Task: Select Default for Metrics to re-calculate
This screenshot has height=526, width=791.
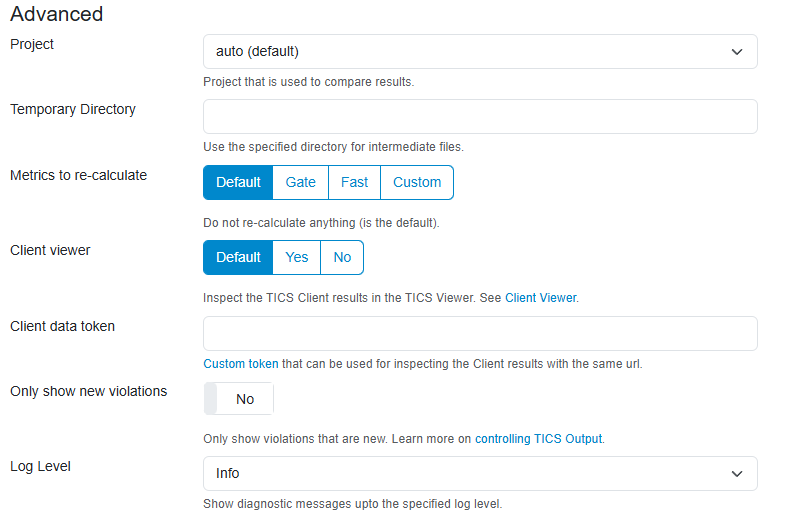Action: pos(238,182)
